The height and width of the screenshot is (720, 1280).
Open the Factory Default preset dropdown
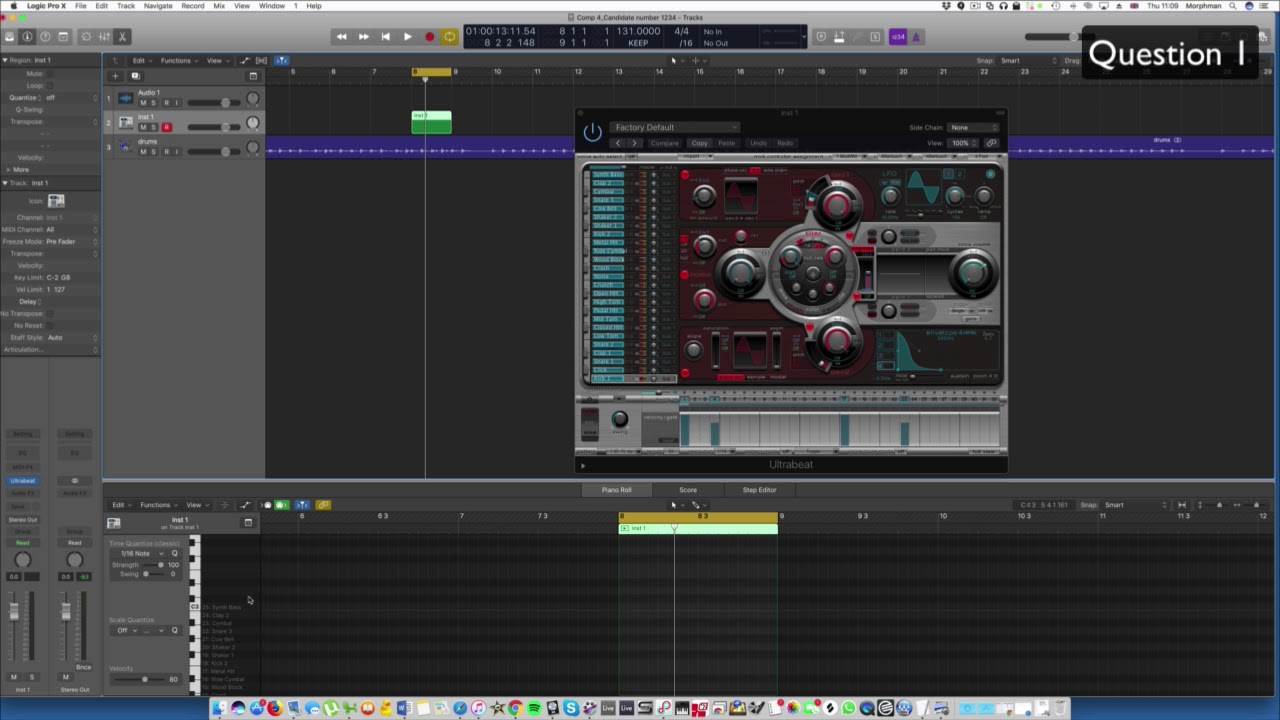click(674, 128)
